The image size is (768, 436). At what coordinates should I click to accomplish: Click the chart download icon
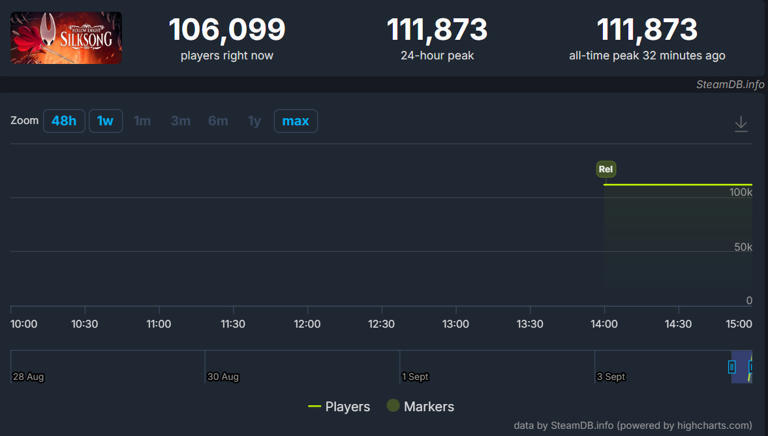point(741,123)
